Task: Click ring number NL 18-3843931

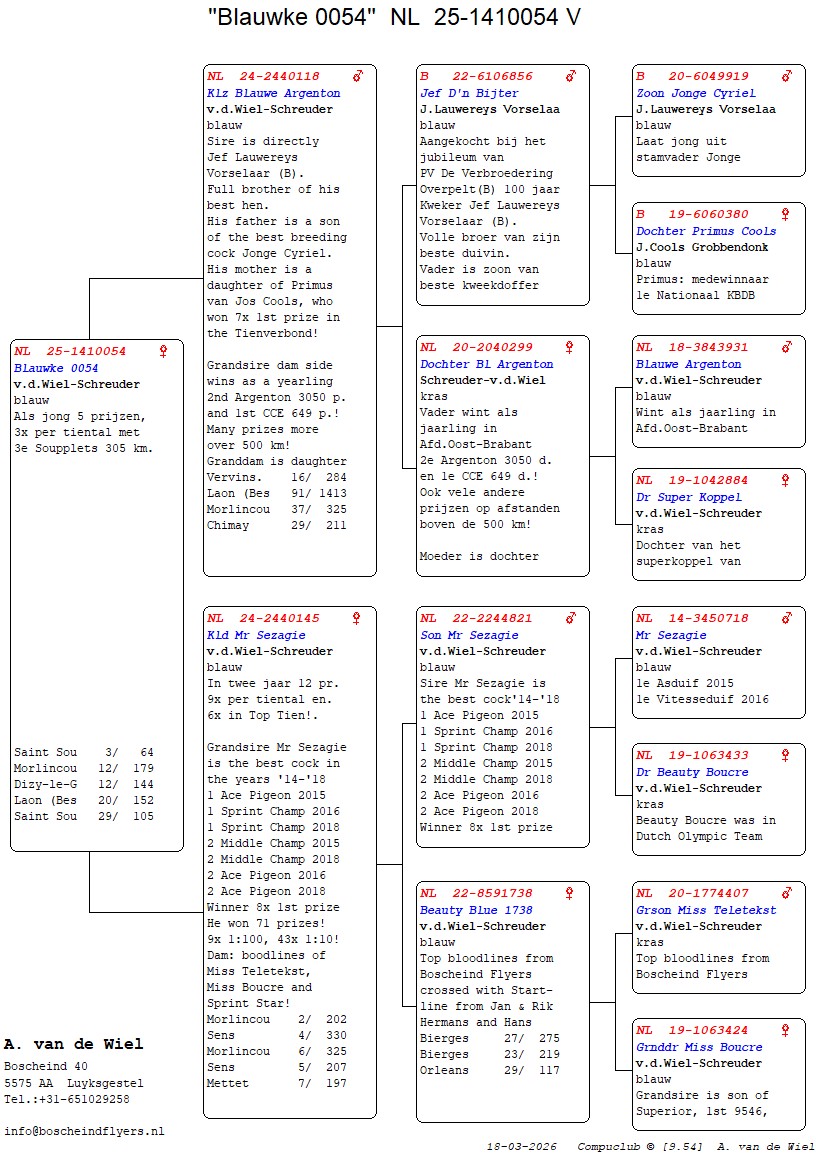Action: pyautogui.click(x=692, y=348)
